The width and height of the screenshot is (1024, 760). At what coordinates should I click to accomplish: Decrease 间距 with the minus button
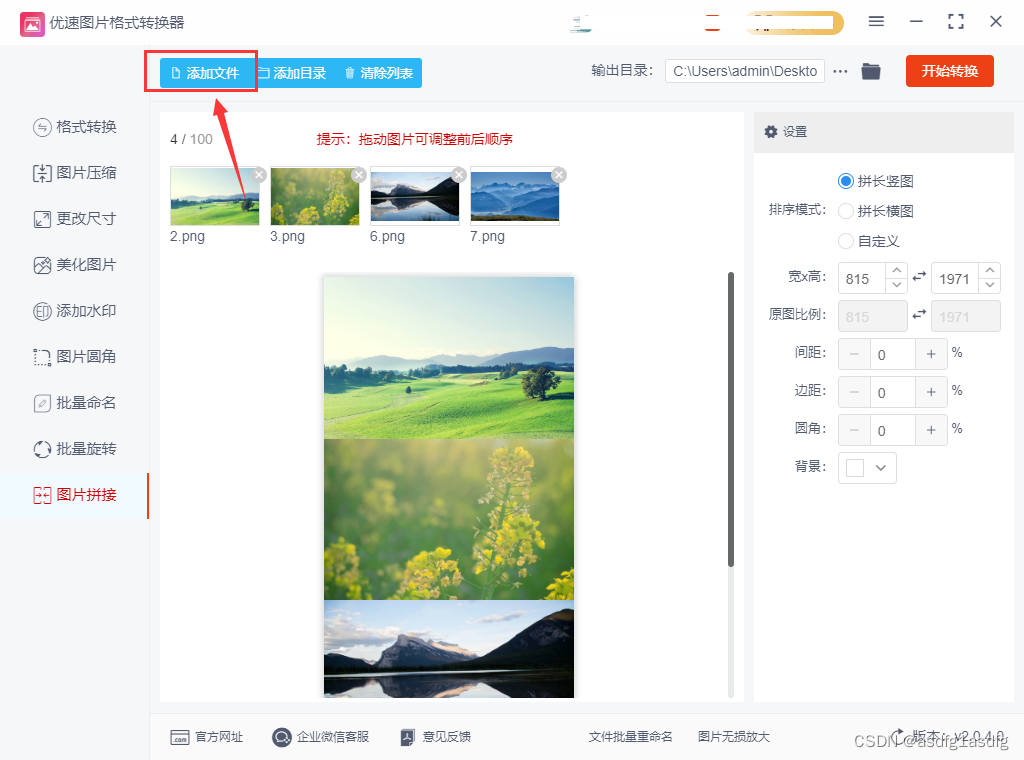(x=854, y=354)
